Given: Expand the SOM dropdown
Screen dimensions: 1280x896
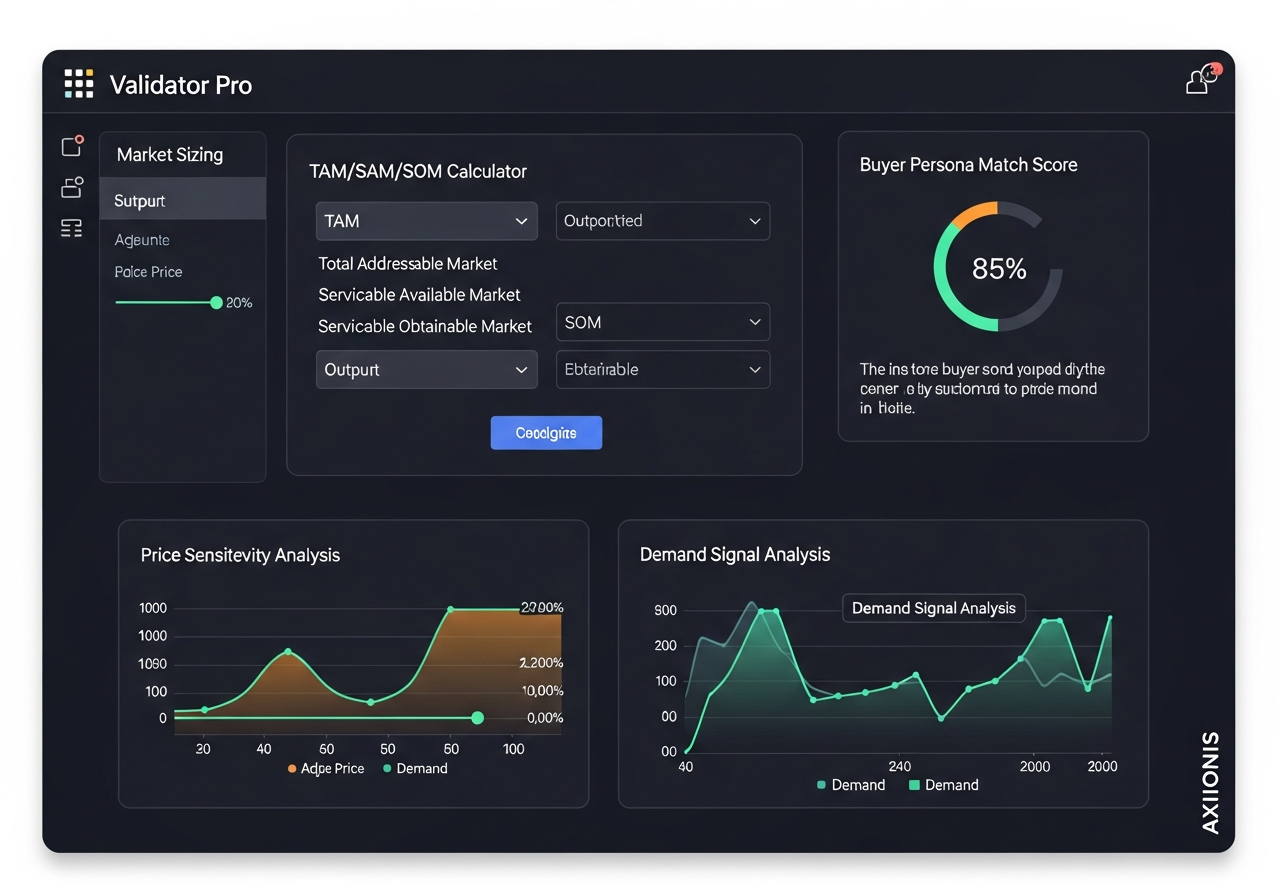Looking at the screenshot, I should tap(662, 322).
